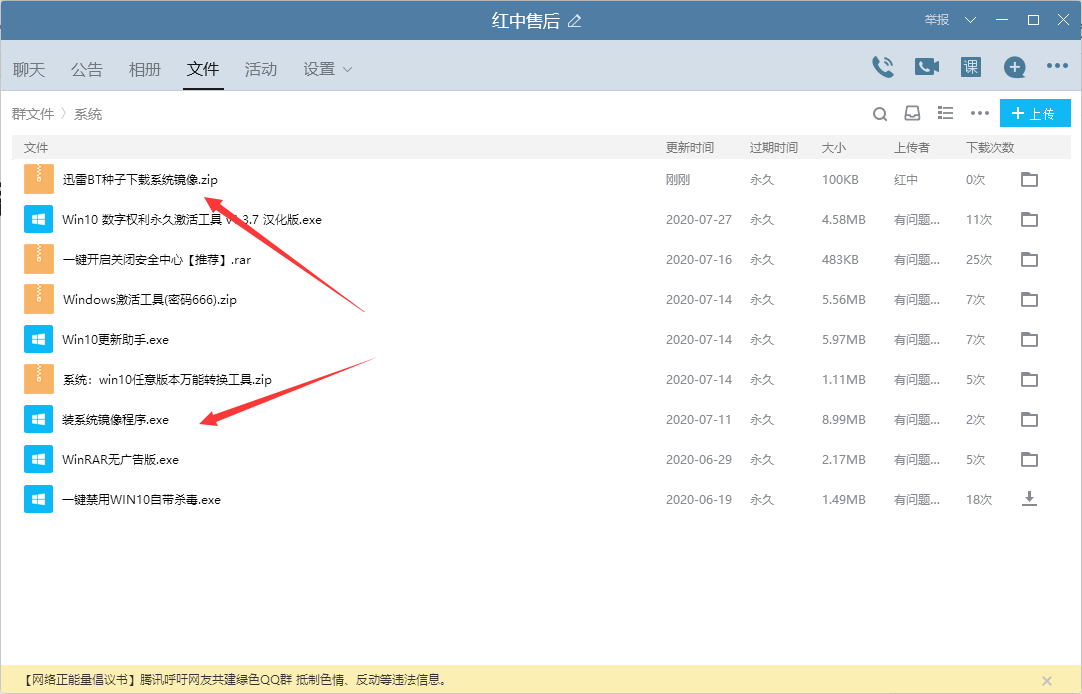
Task: Click the exe icon of 装系统镜像程序
Action: (x=39, y=419)
